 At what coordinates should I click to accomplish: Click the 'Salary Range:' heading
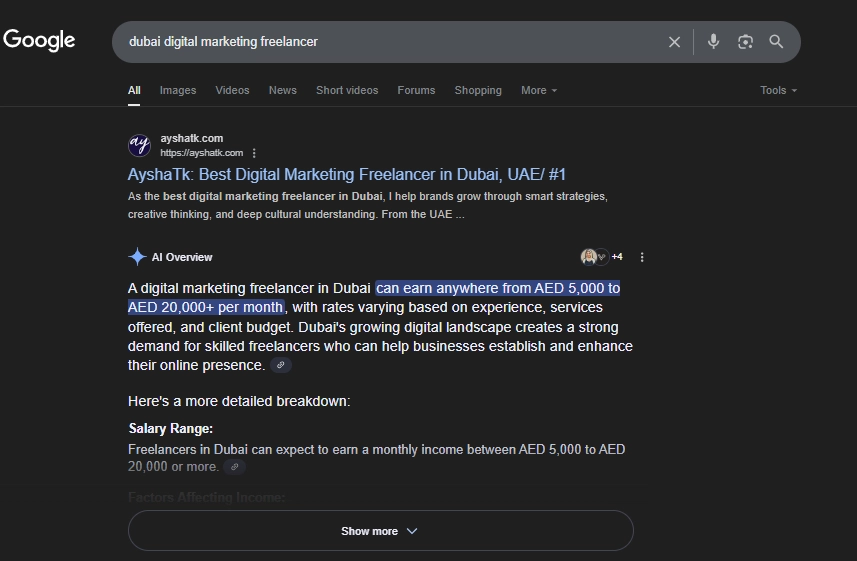tap(171, 429)
